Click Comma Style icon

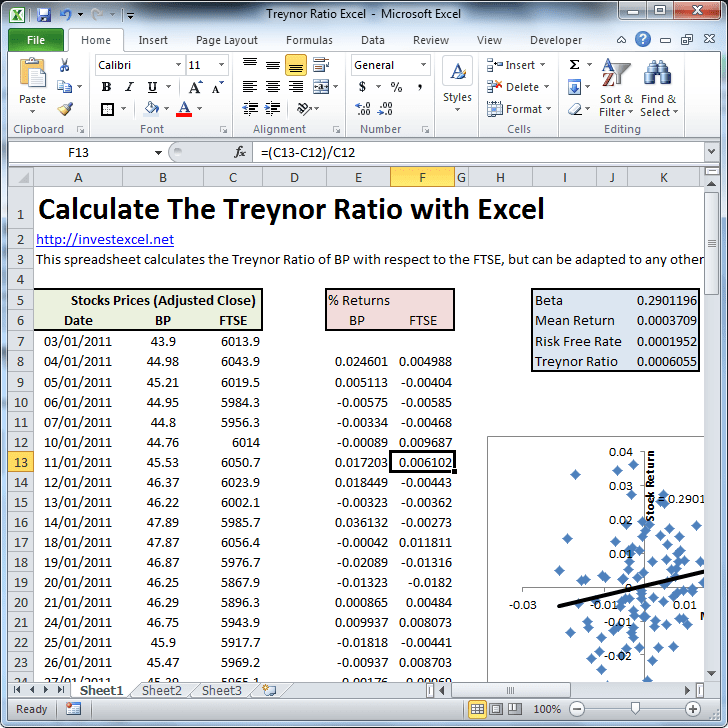pos(419,87)
